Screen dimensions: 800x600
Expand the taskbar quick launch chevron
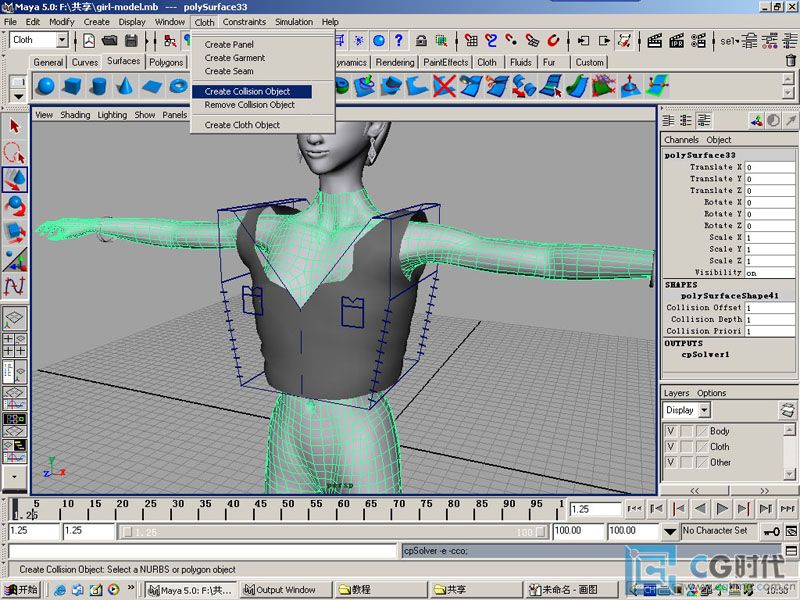[x=131, y=587]
